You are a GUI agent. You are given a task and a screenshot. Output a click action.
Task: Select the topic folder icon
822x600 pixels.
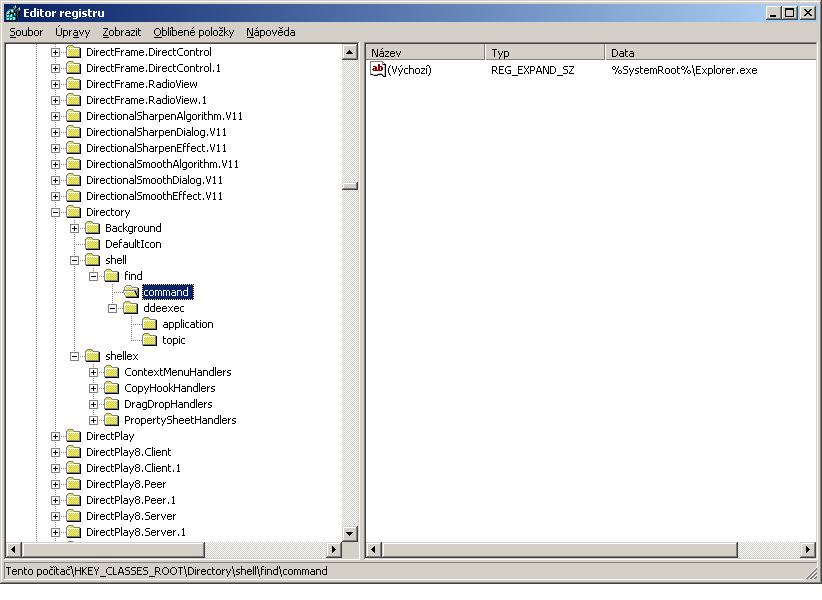(x=149, y=340)
